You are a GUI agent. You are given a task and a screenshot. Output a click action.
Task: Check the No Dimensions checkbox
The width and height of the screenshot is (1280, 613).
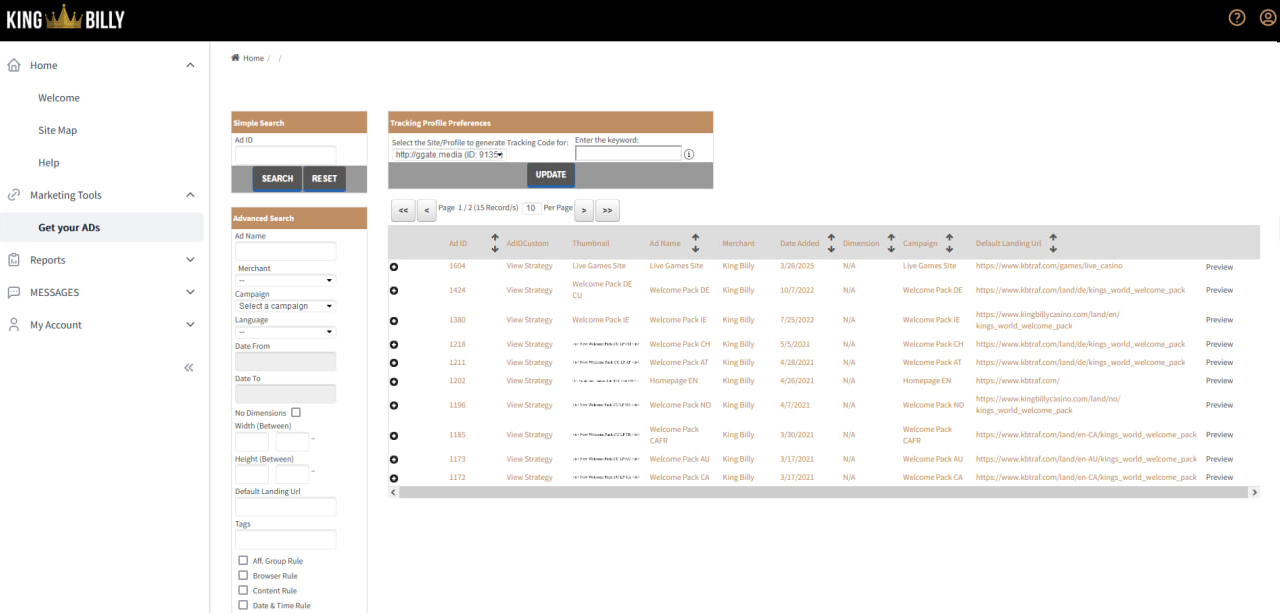pyautogui.click(x=296, y=412)
